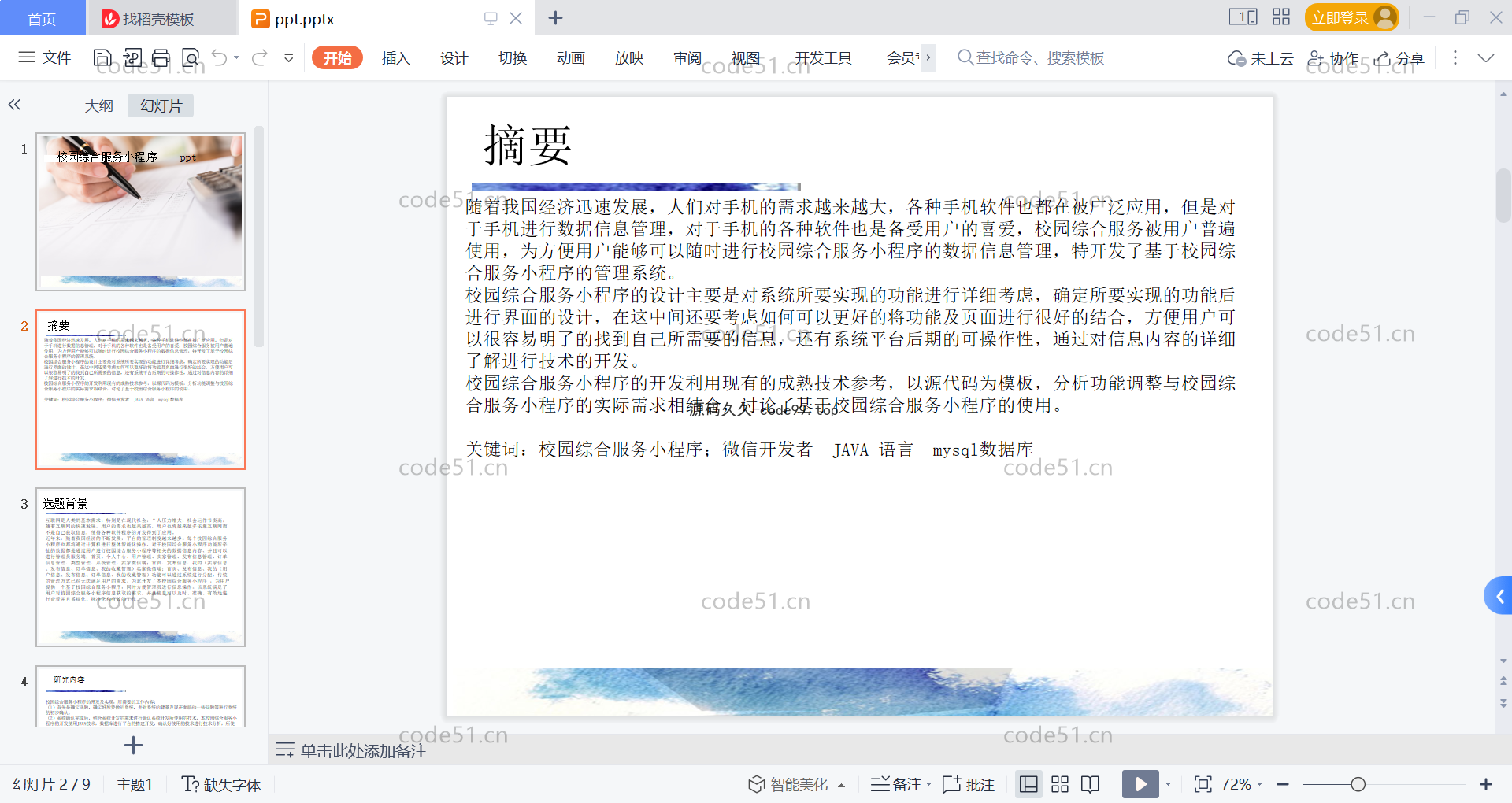Open the vertical three-dot more menu
The image size is (1512, 803).
point(1455,57)
